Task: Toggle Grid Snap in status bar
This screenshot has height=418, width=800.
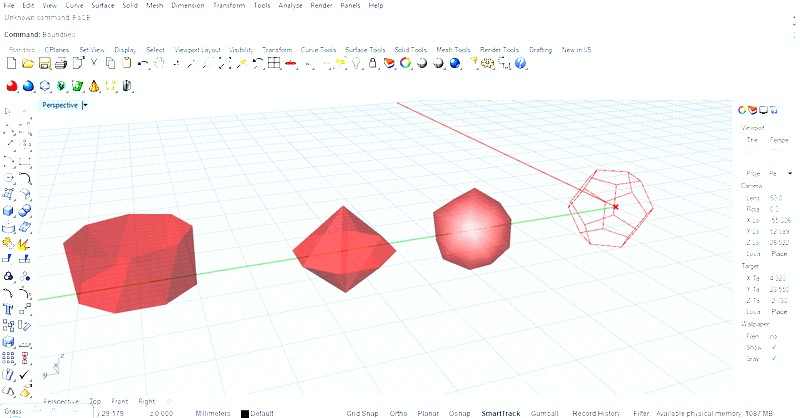Action: [x=362, y=413]
